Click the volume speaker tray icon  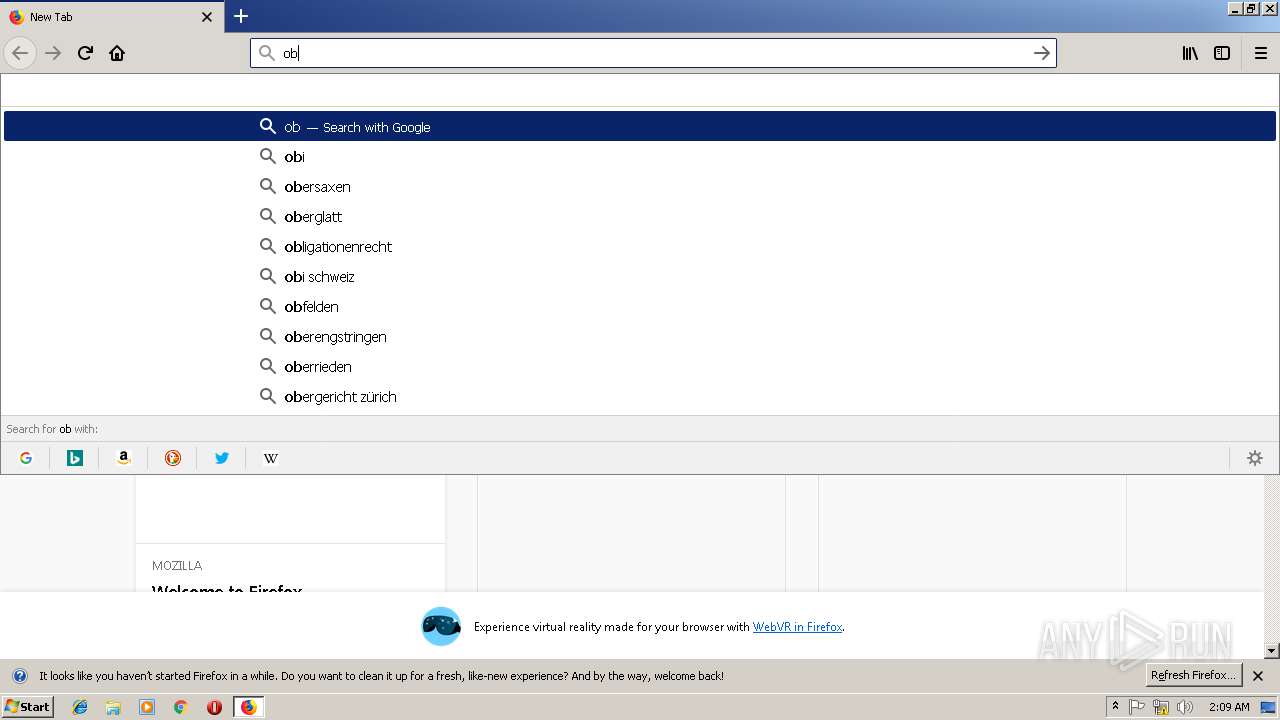pos(1185,707)
